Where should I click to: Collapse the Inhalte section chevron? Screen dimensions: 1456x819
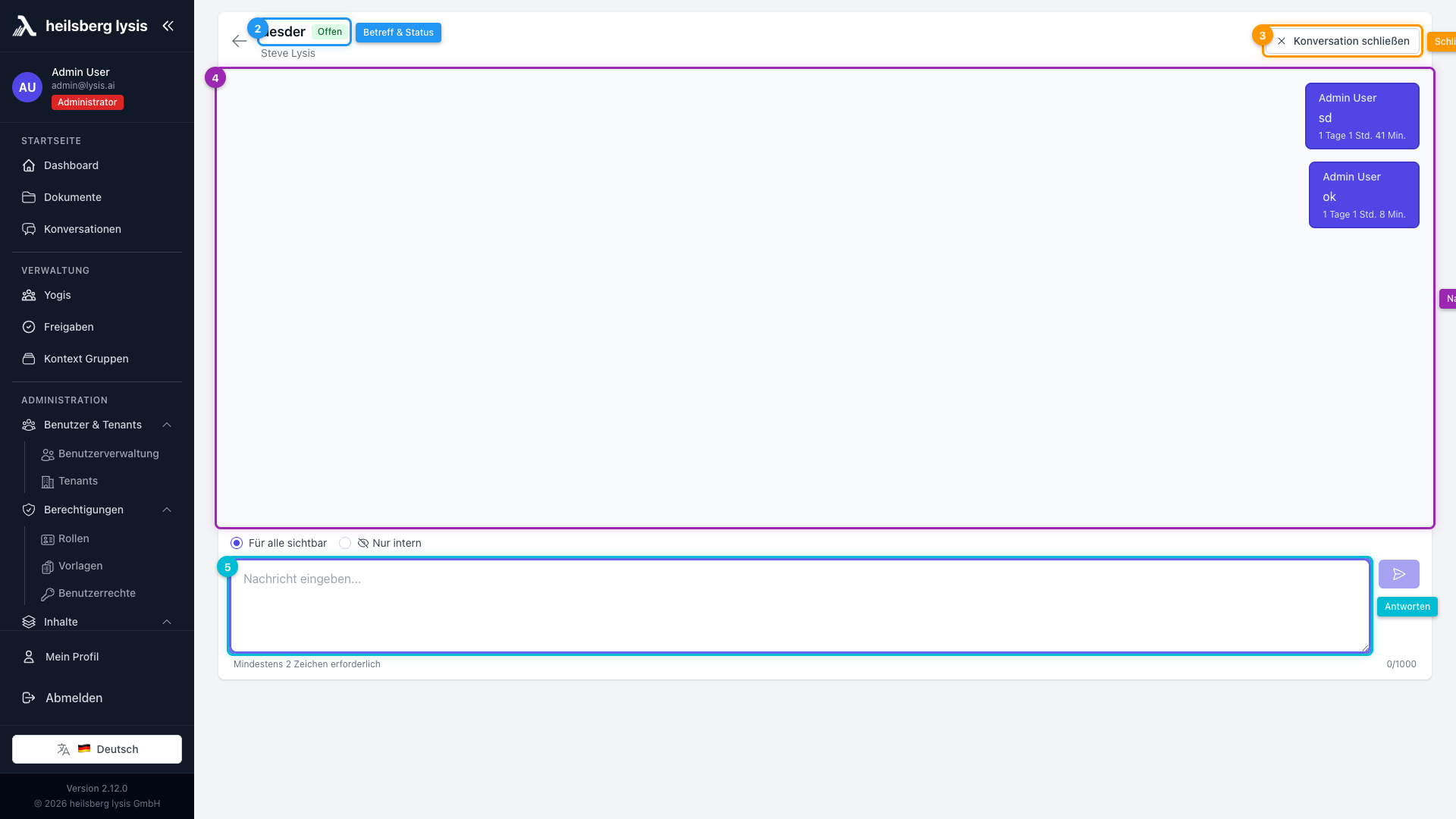pos(167,622)
